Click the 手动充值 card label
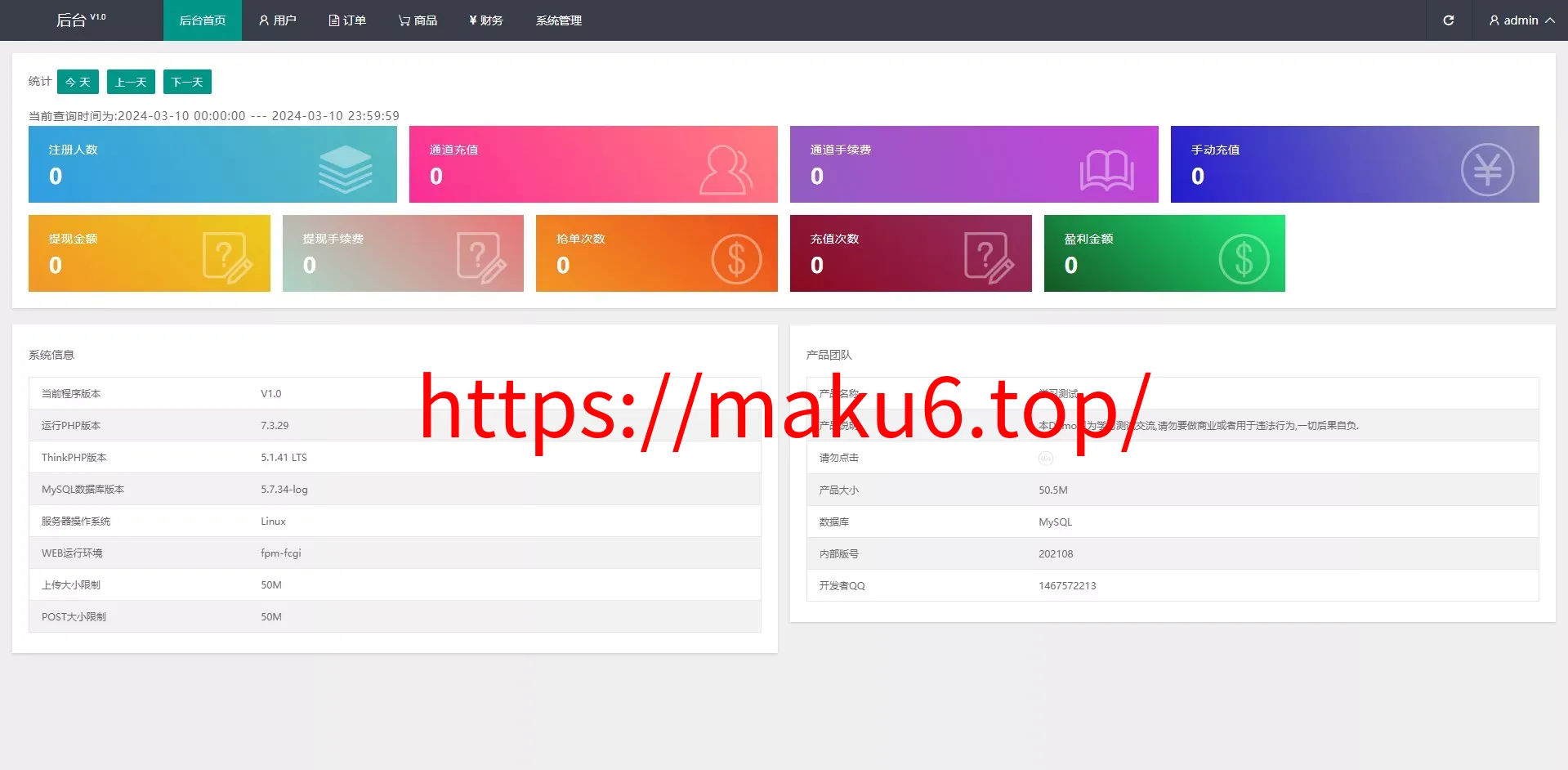The image size is (1568, 770). (x=1215, y=150)
